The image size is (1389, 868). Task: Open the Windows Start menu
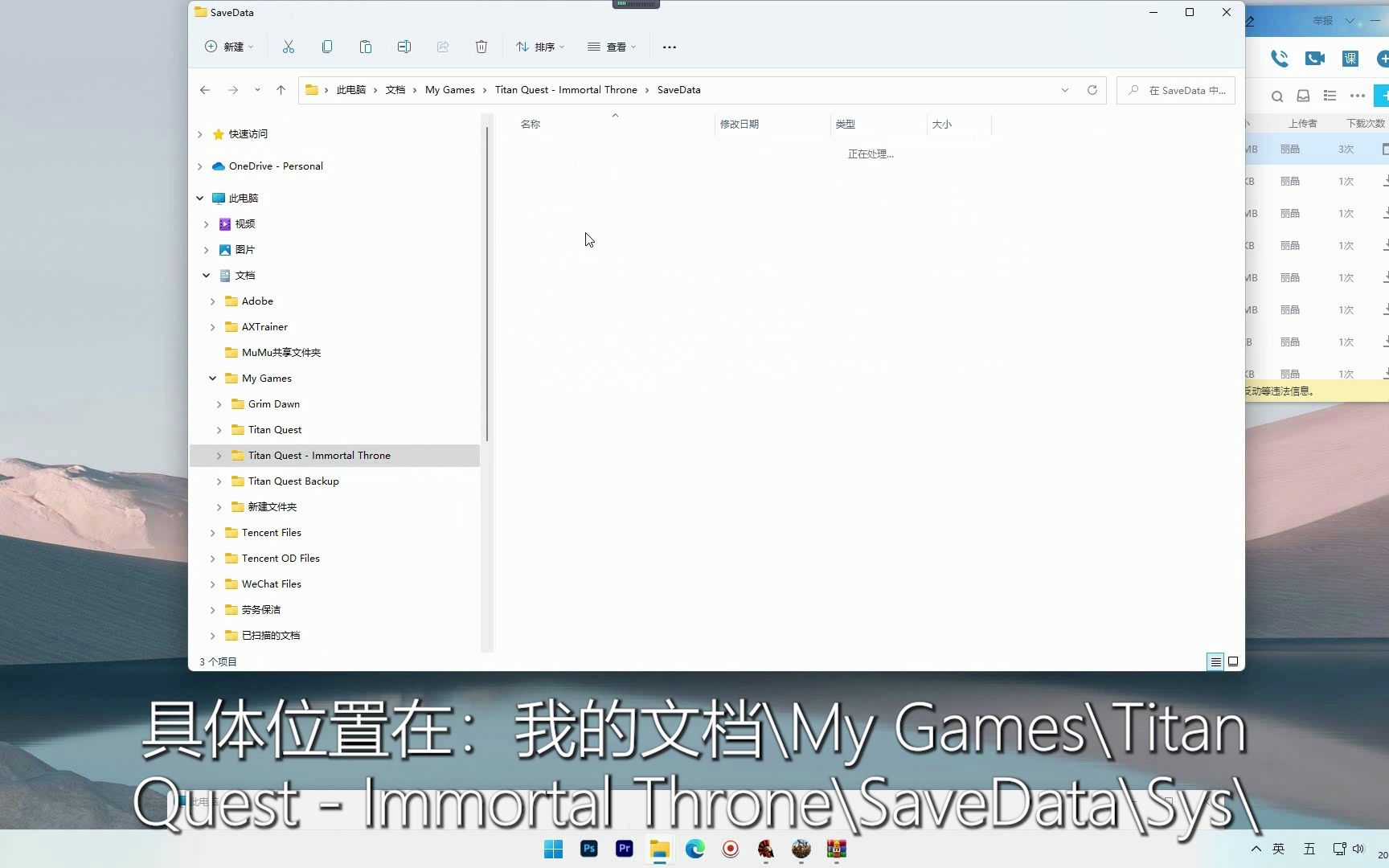pos(554,849)
